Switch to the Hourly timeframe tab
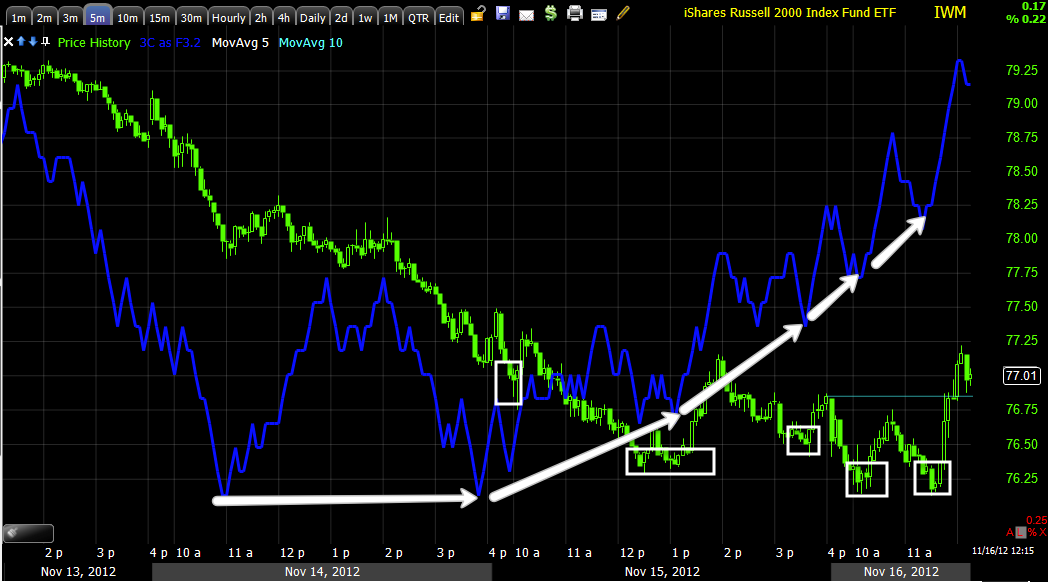Screen dimensions: 1048x582 click(x=229, y=17)
